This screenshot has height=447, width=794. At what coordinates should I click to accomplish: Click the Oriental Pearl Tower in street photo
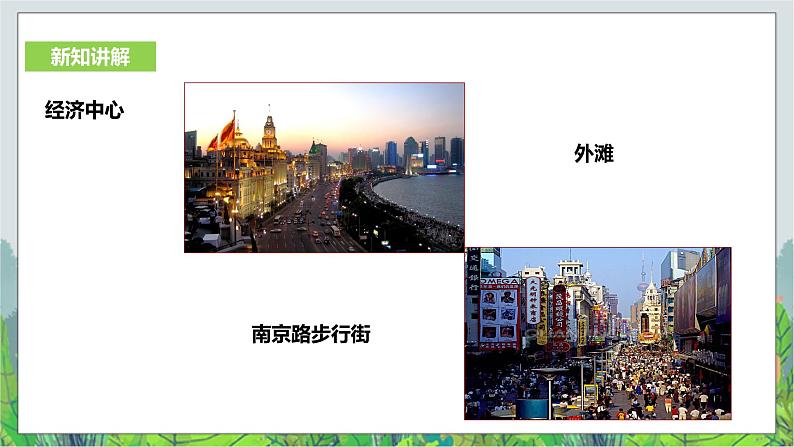pos(642,274)
